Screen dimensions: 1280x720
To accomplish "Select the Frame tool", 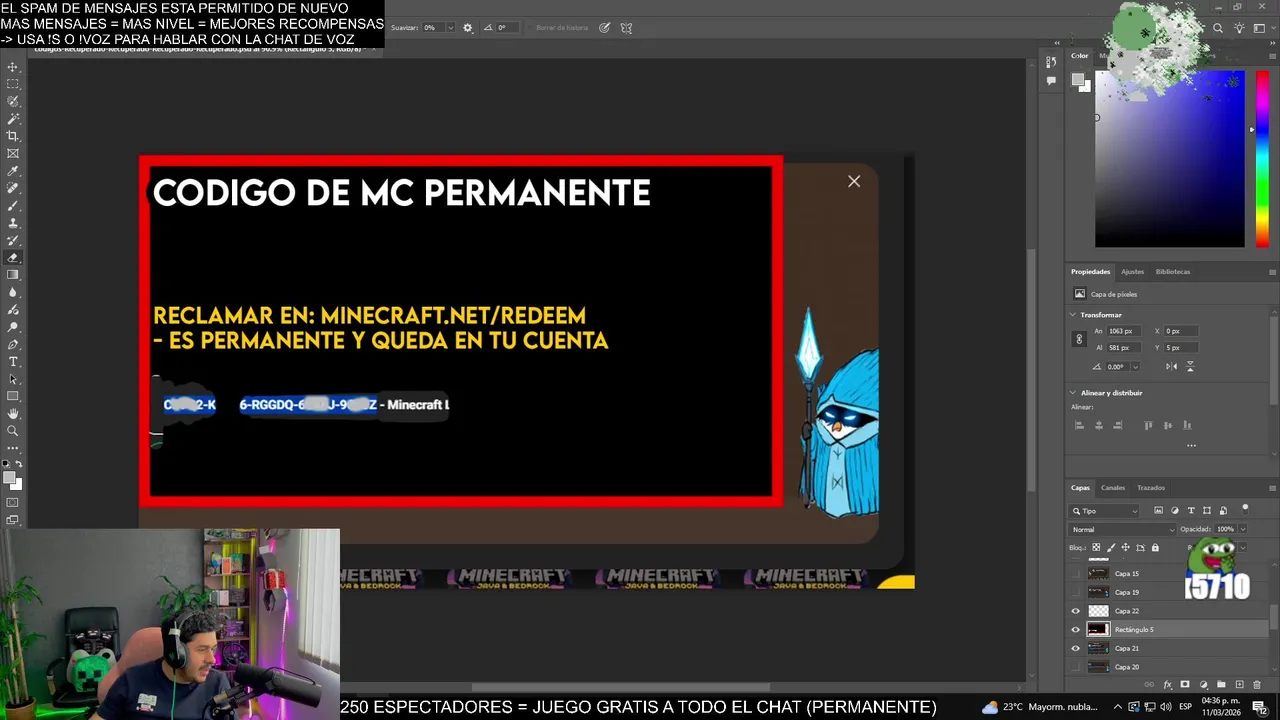I will (13, 153).
